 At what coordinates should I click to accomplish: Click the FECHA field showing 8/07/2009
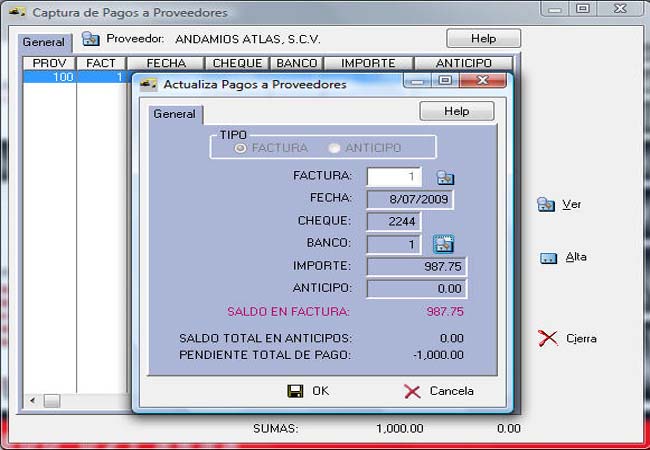pos(410,199)
